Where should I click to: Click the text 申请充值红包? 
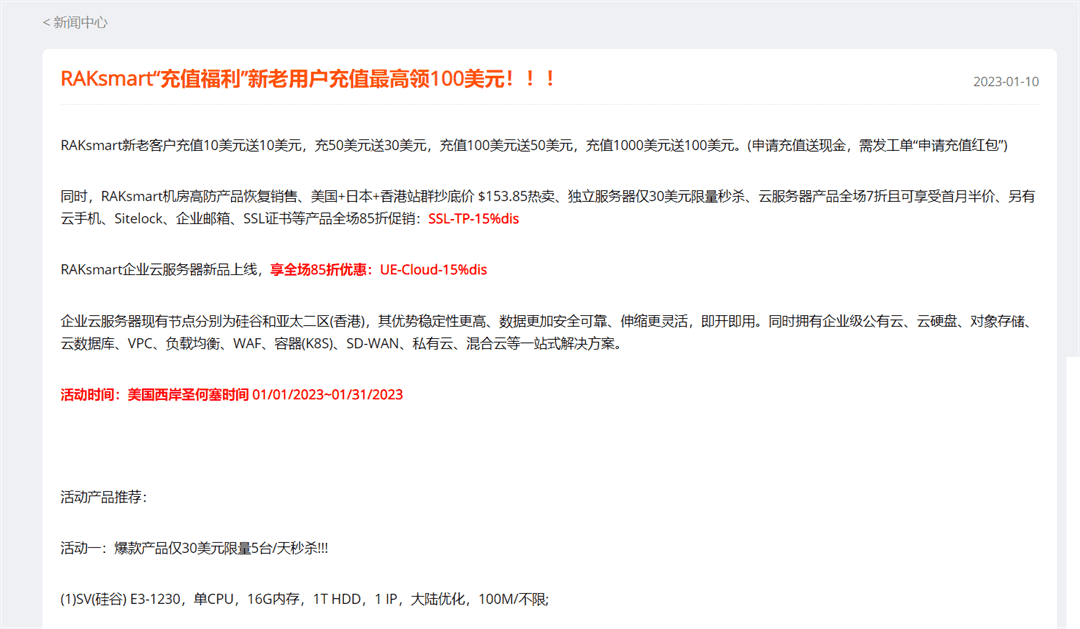click(959, 145)
